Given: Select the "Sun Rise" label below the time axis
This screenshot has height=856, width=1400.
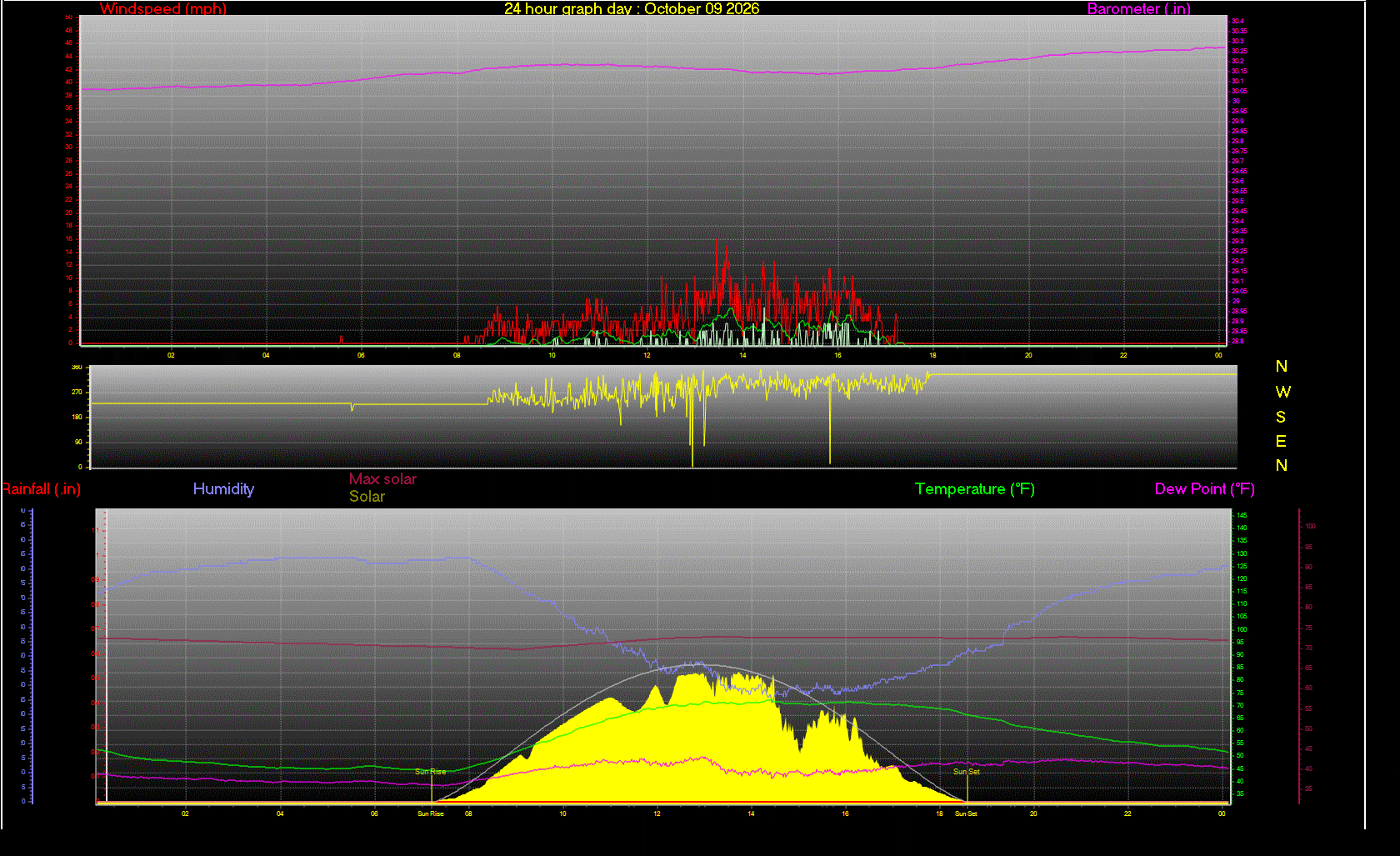Looking at the screenshot, I should tap(431, 813).
